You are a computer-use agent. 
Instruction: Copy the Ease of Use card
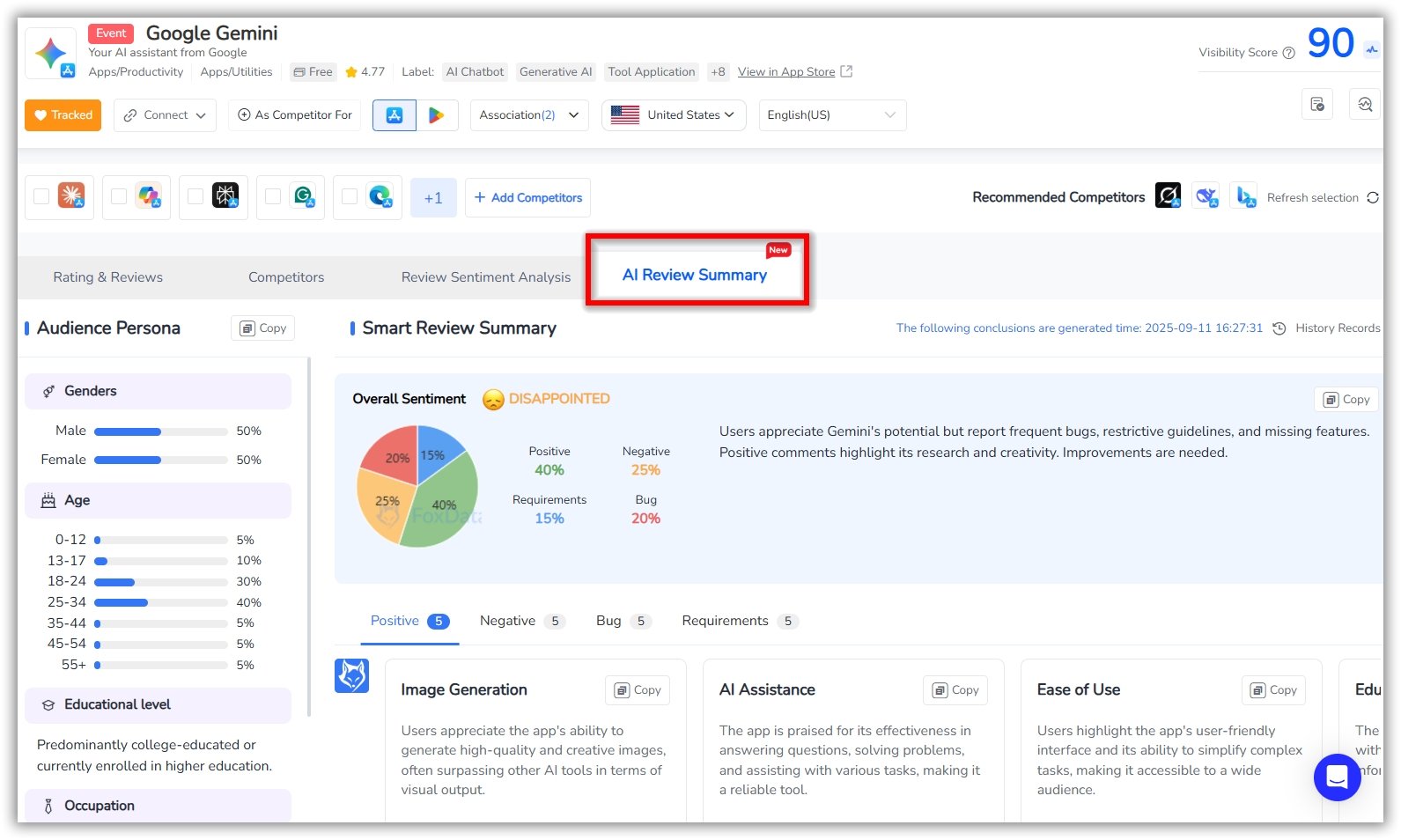pos(1273,690)
